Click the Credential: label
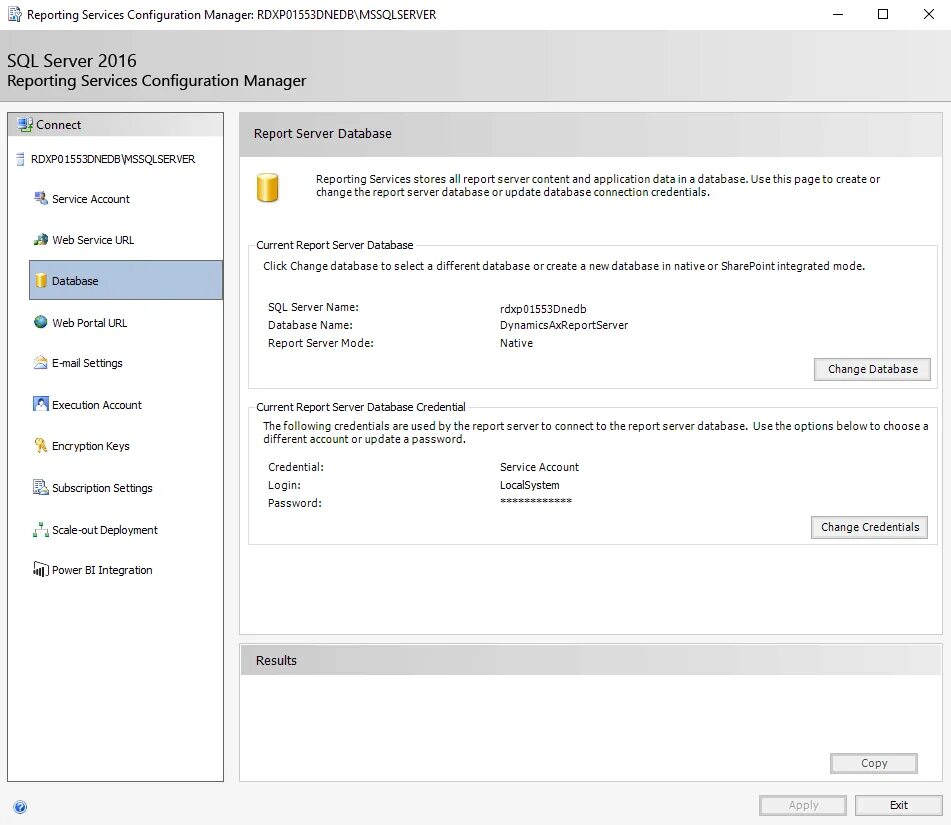 (x=295, y=467)
